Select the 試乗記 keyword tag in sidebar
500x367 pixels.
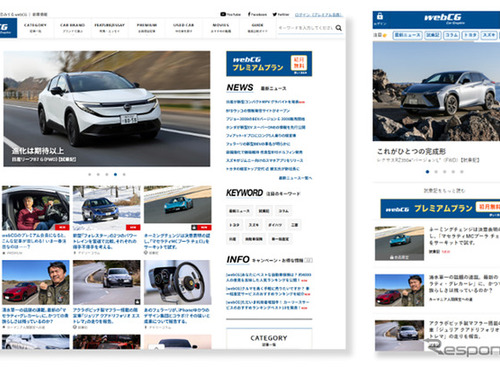pos(264,211)
